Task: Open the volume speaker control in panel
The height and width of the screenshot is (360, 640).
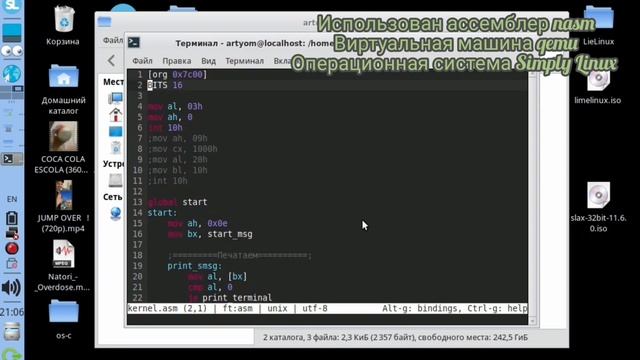Action: (x=11, y=288)
